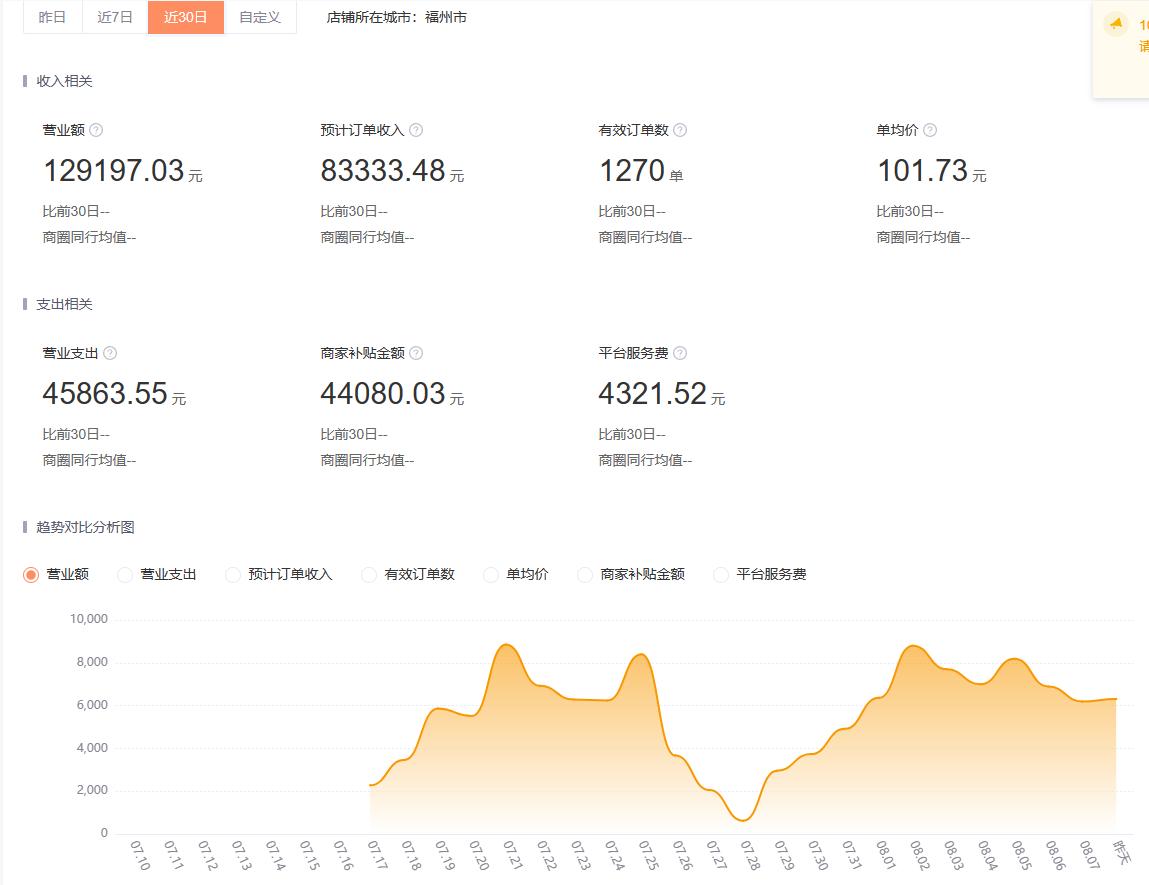Click the 07.21 peak on trend chart

tap(508, 645)
